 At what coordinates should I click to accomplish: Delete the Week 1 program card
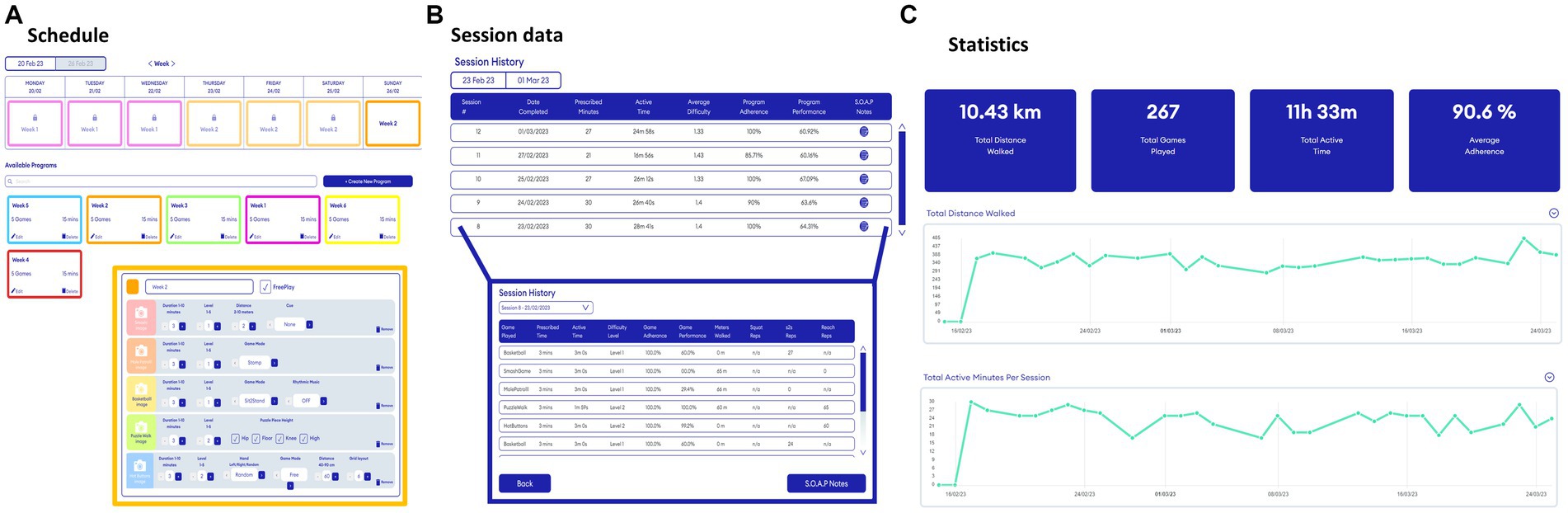pyautogui.click(x=309, y=237)
